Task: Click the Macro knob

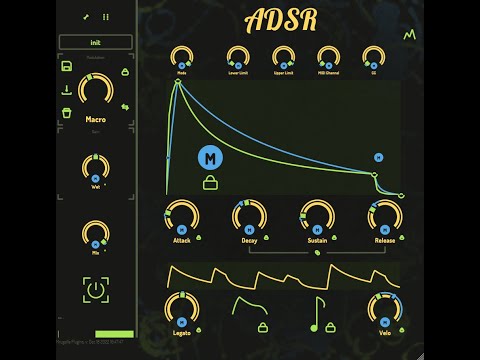Action: click(96, 89)
